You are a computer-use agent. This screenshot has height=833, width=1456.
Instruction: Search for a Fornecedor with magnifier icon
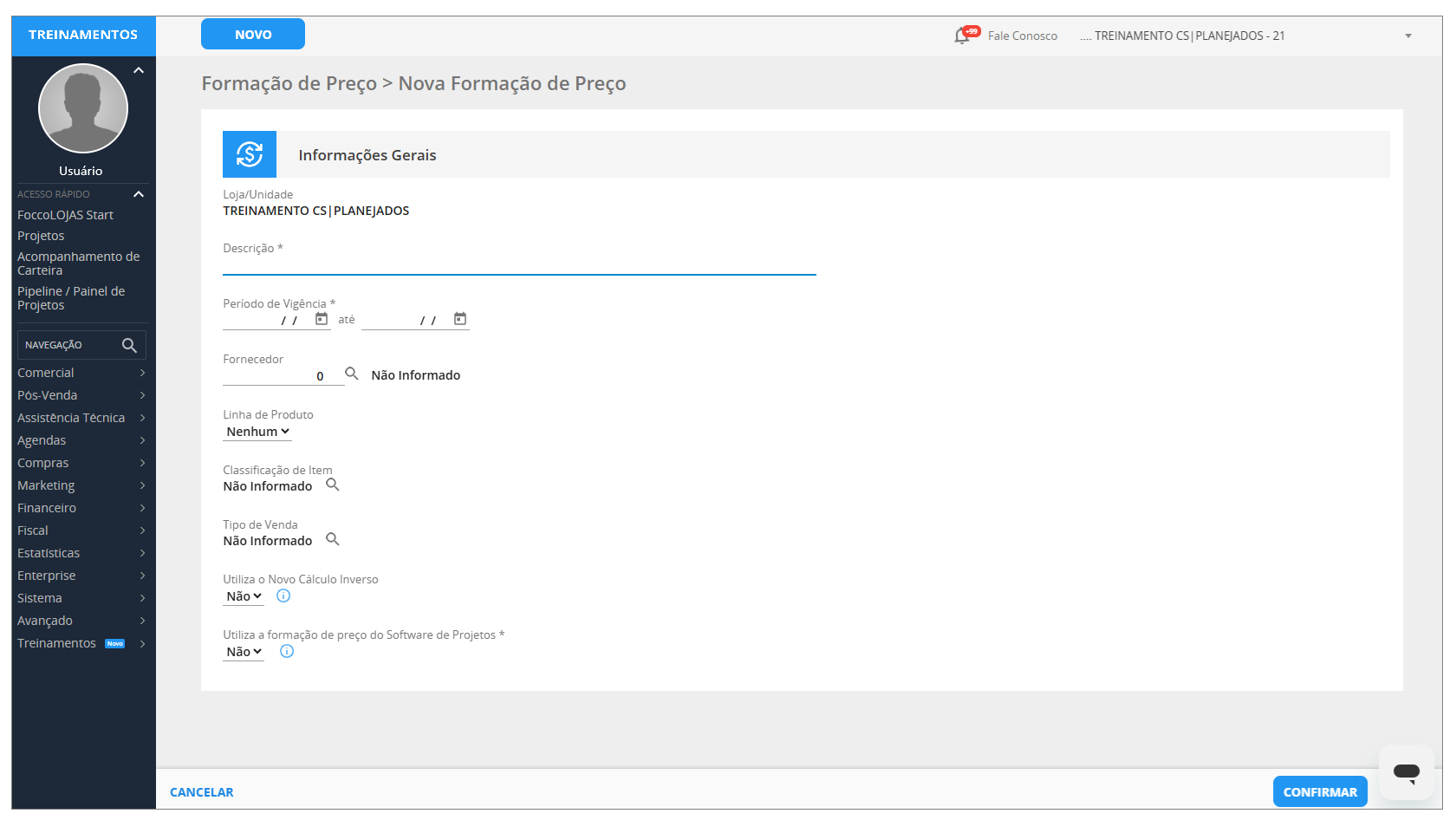[352, 374]
